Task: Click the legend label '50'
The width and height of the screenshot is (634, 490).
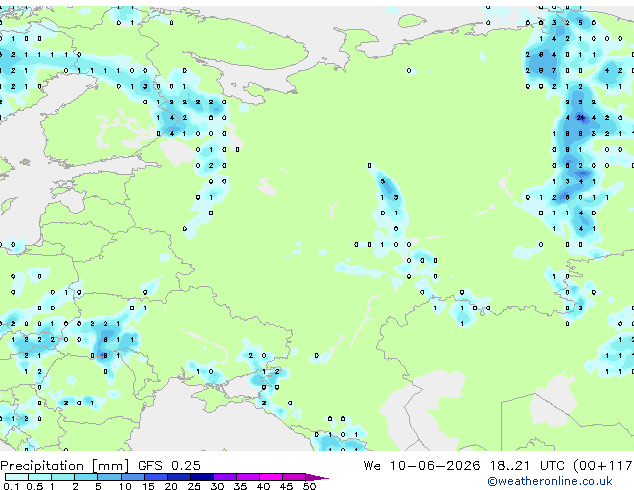Action: click(310, 486)
